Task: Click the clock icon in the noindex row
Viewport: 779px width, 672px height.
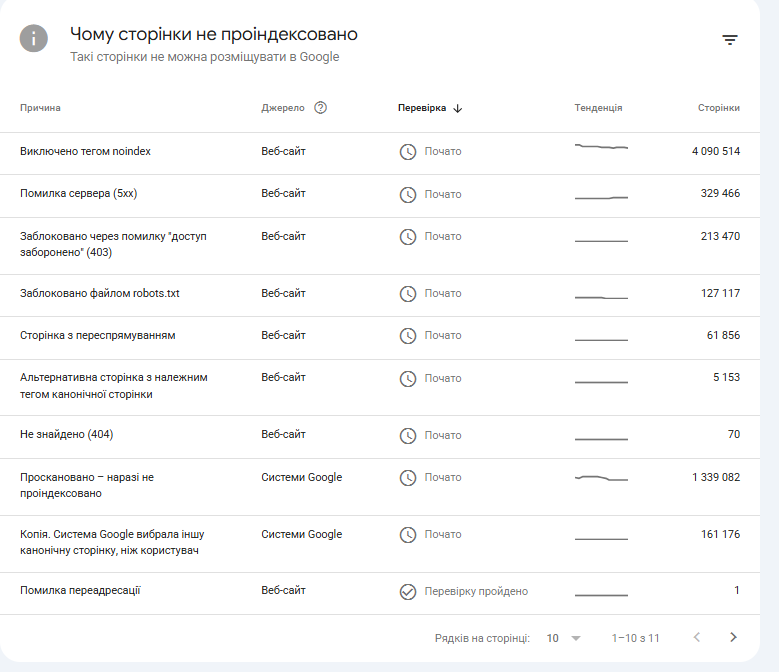Action: tap(408, 151)
